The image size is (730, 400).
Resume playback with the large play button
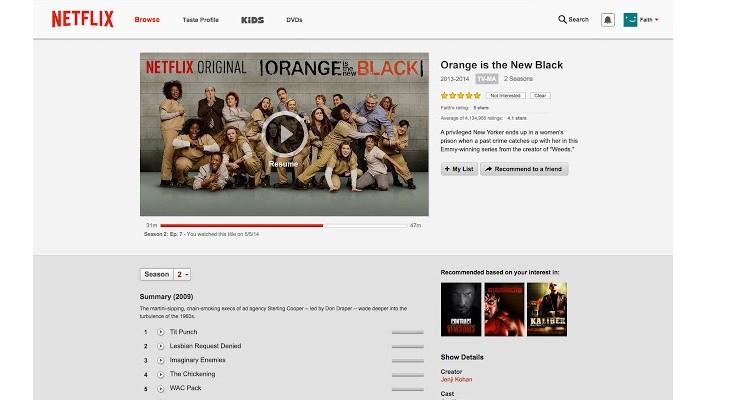[284, 134]
